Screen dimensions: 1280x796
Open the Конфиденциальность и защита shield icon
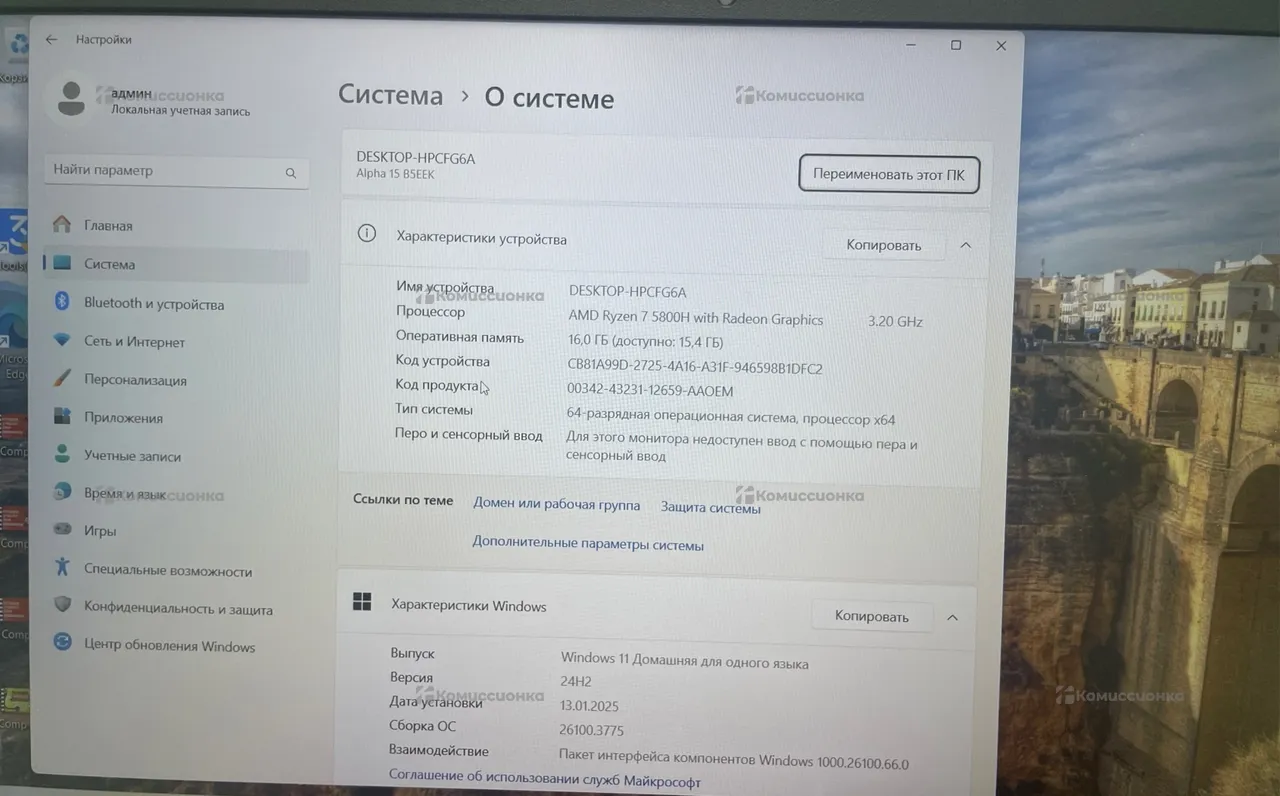point(62,606)
